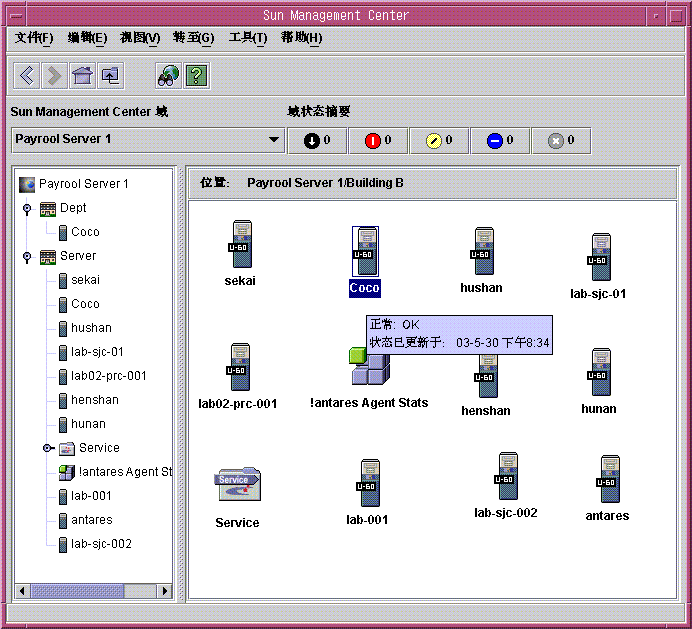
Task: Select lab-sjc-002 in the tree
Action: (95, 544)
